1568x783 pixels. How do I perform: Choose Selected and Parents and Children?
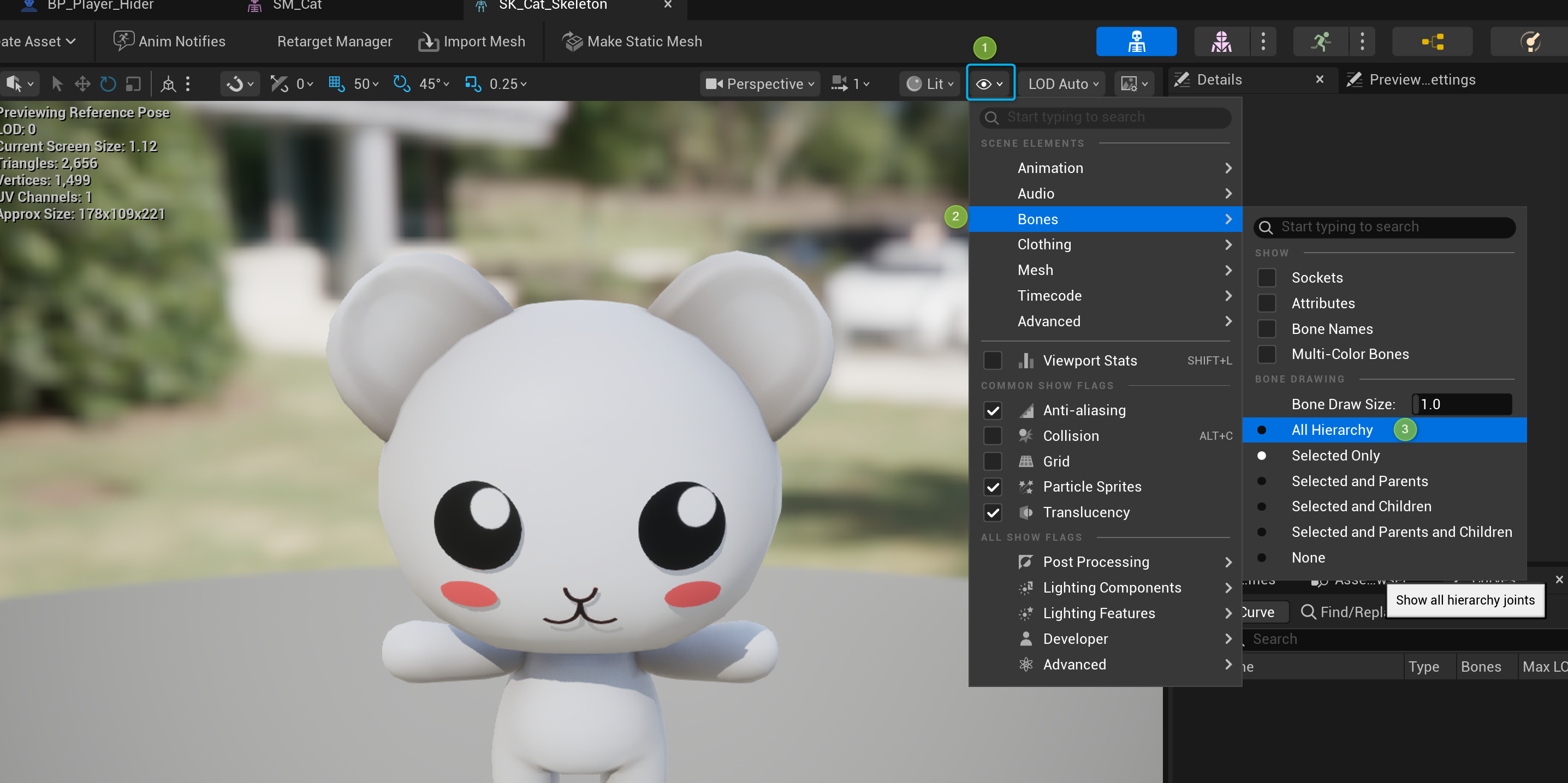click(1384, 532)
